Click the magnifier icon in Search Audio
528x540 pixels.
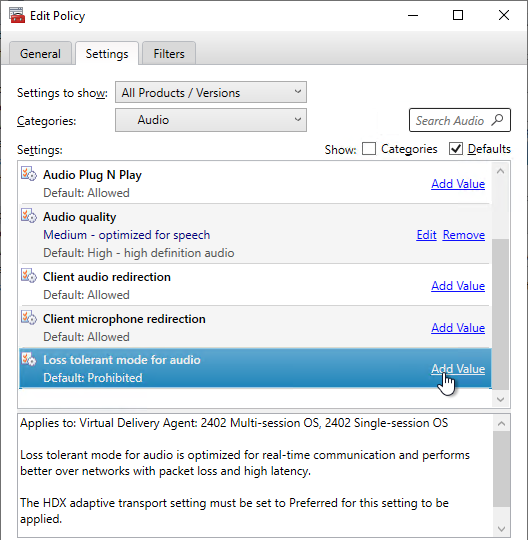pos(498,120)
